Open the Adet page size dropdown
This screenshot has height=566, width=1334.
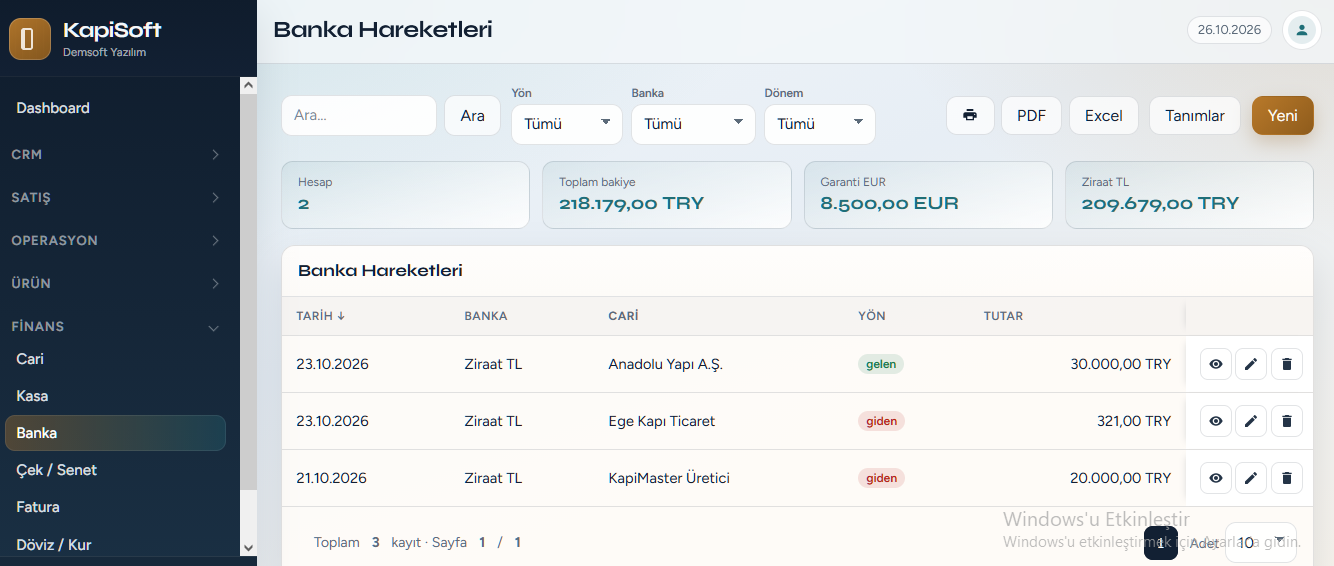pyautogui.click(x=1261, y=543)
